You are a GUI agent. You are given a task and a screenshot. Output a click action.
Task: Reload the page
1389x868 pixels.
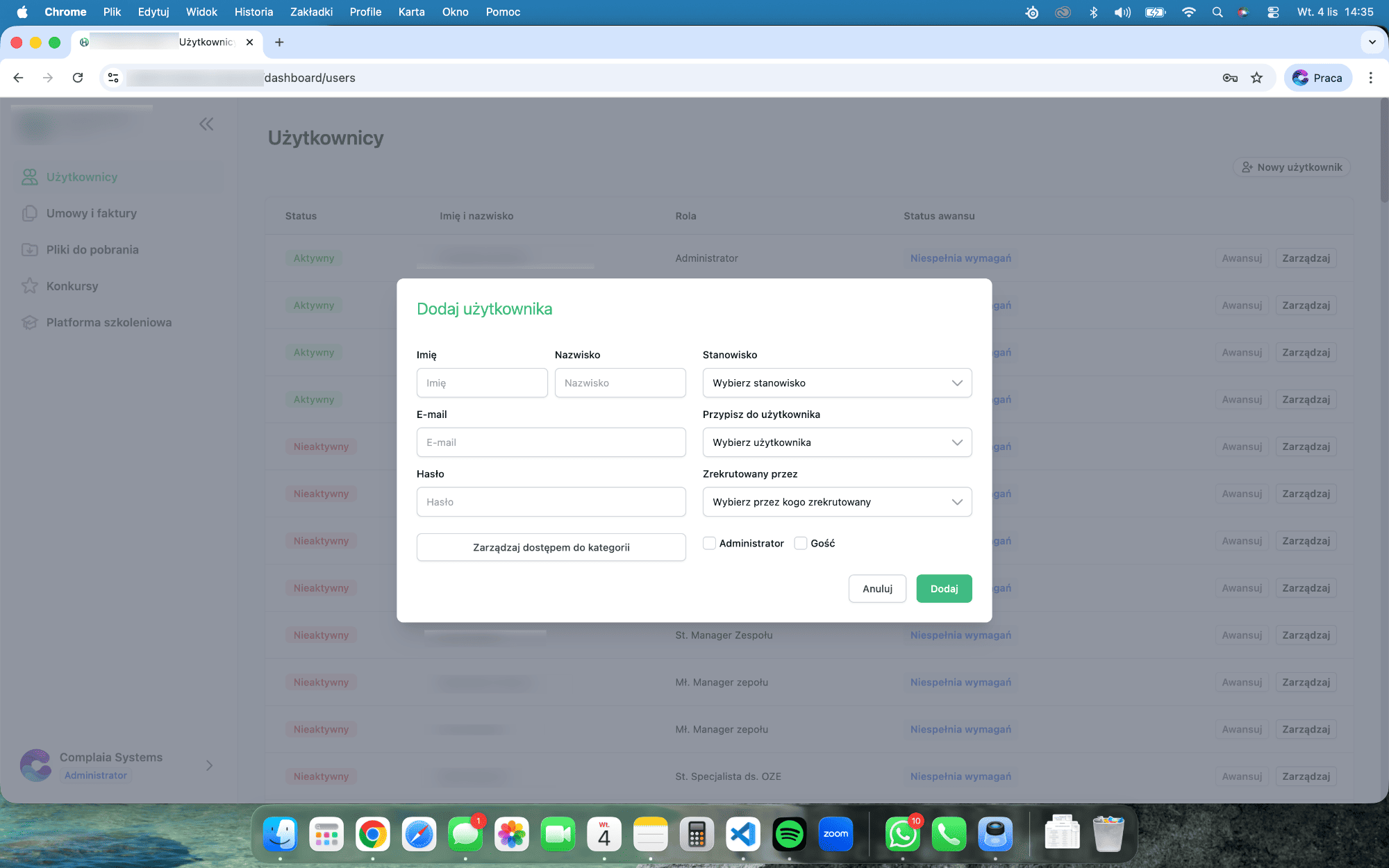tap(78, 78)
